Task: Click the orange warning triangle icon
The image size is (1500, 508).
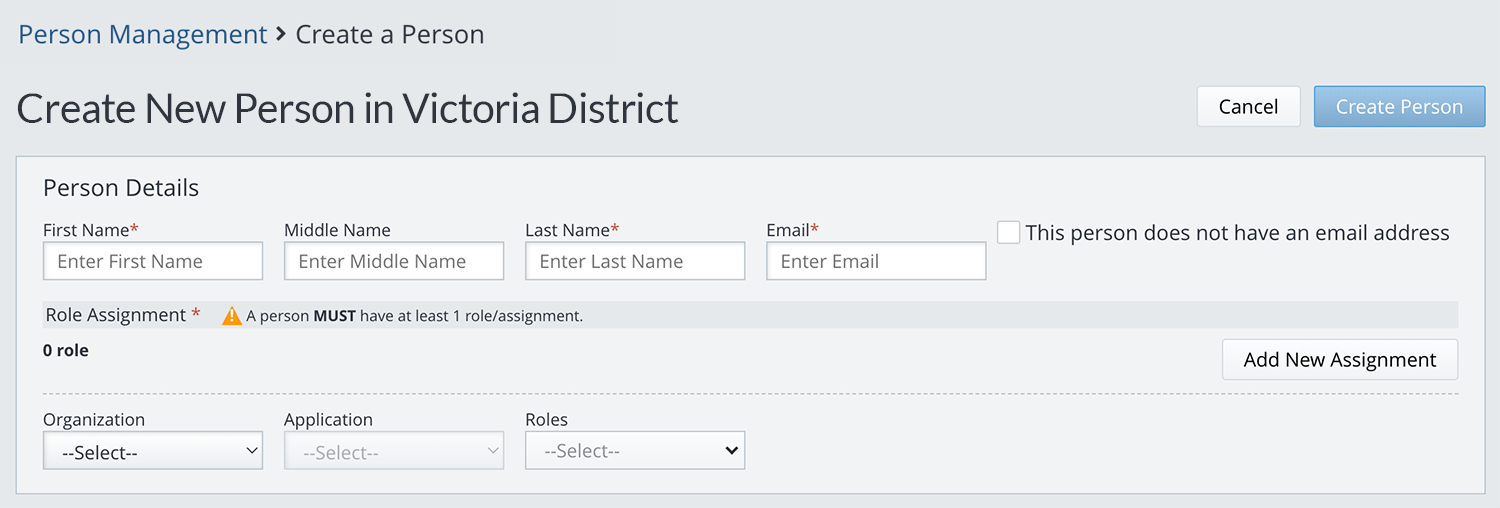Action: [x=232, y=316]
